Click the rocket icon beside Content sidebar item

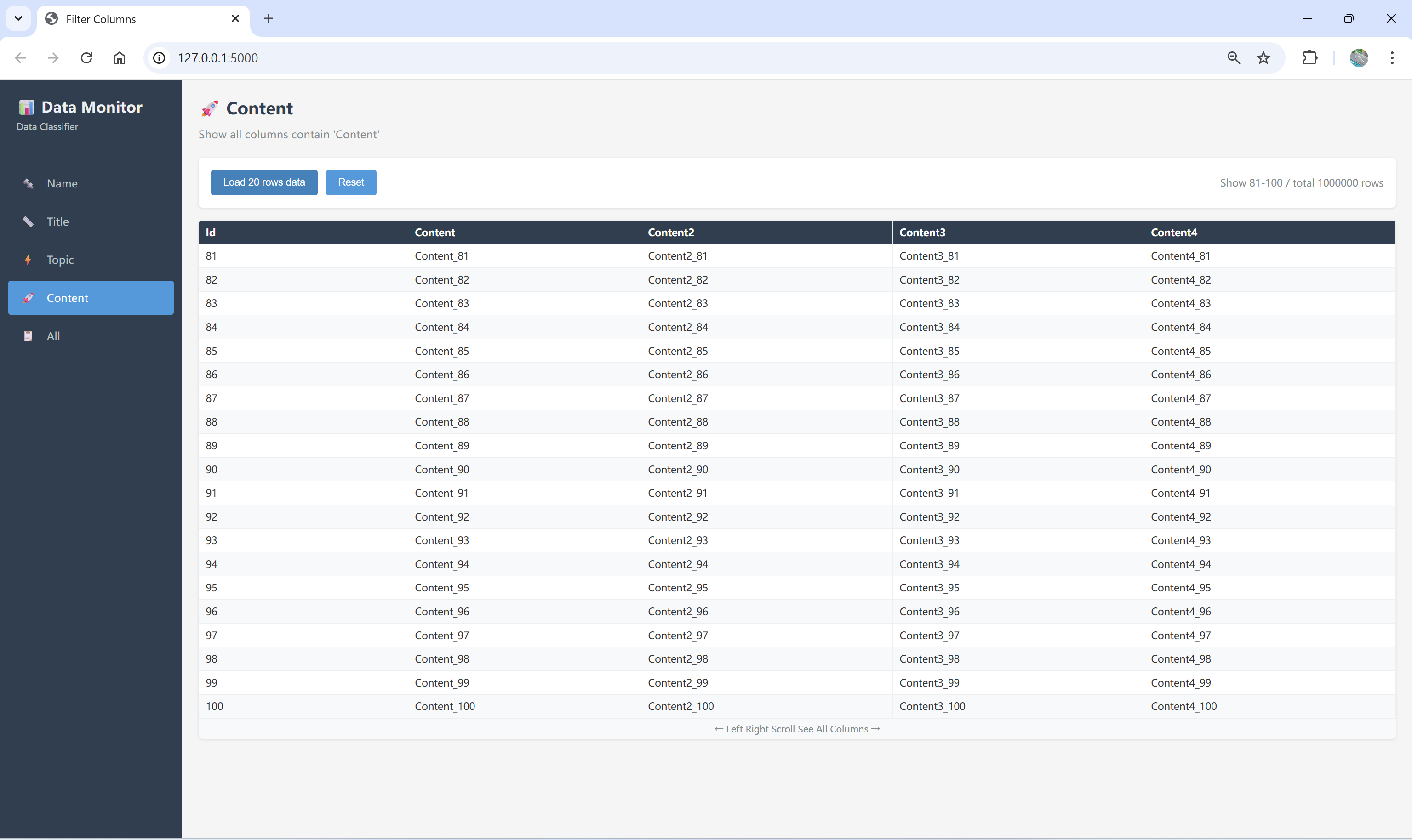coord(28,298)
